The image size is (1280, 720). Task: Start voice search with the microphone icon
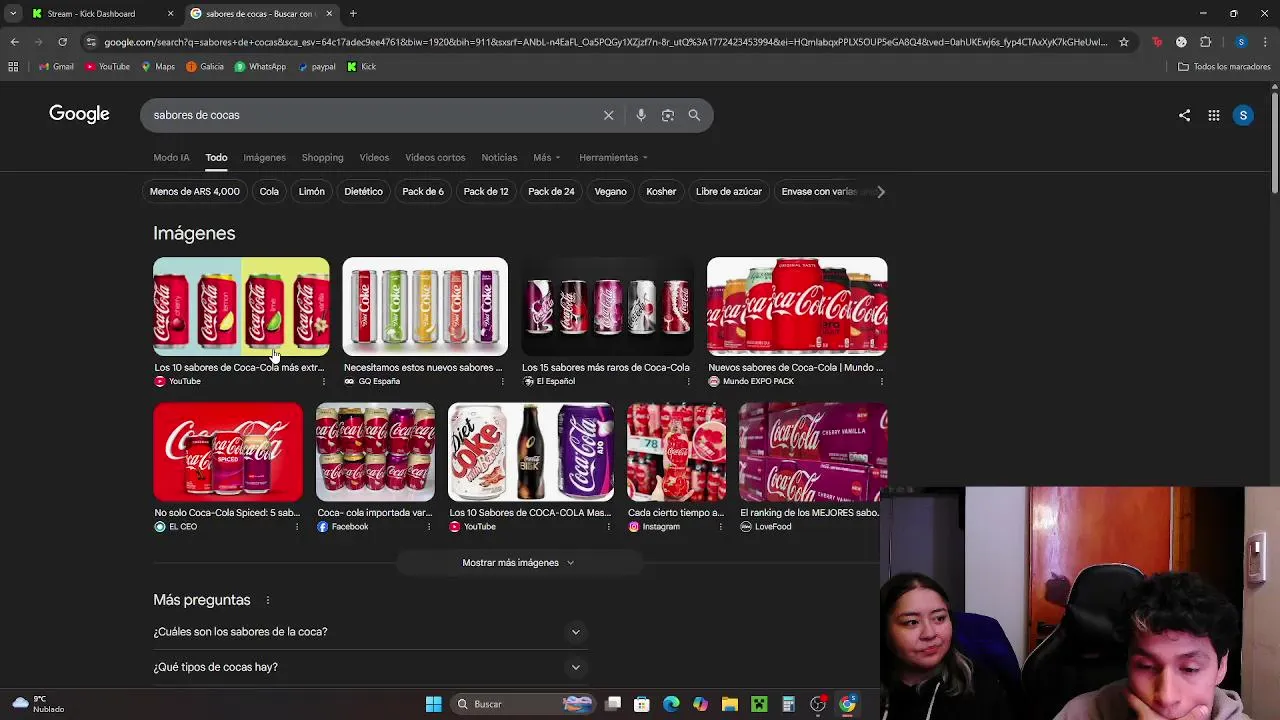point(641,115)
